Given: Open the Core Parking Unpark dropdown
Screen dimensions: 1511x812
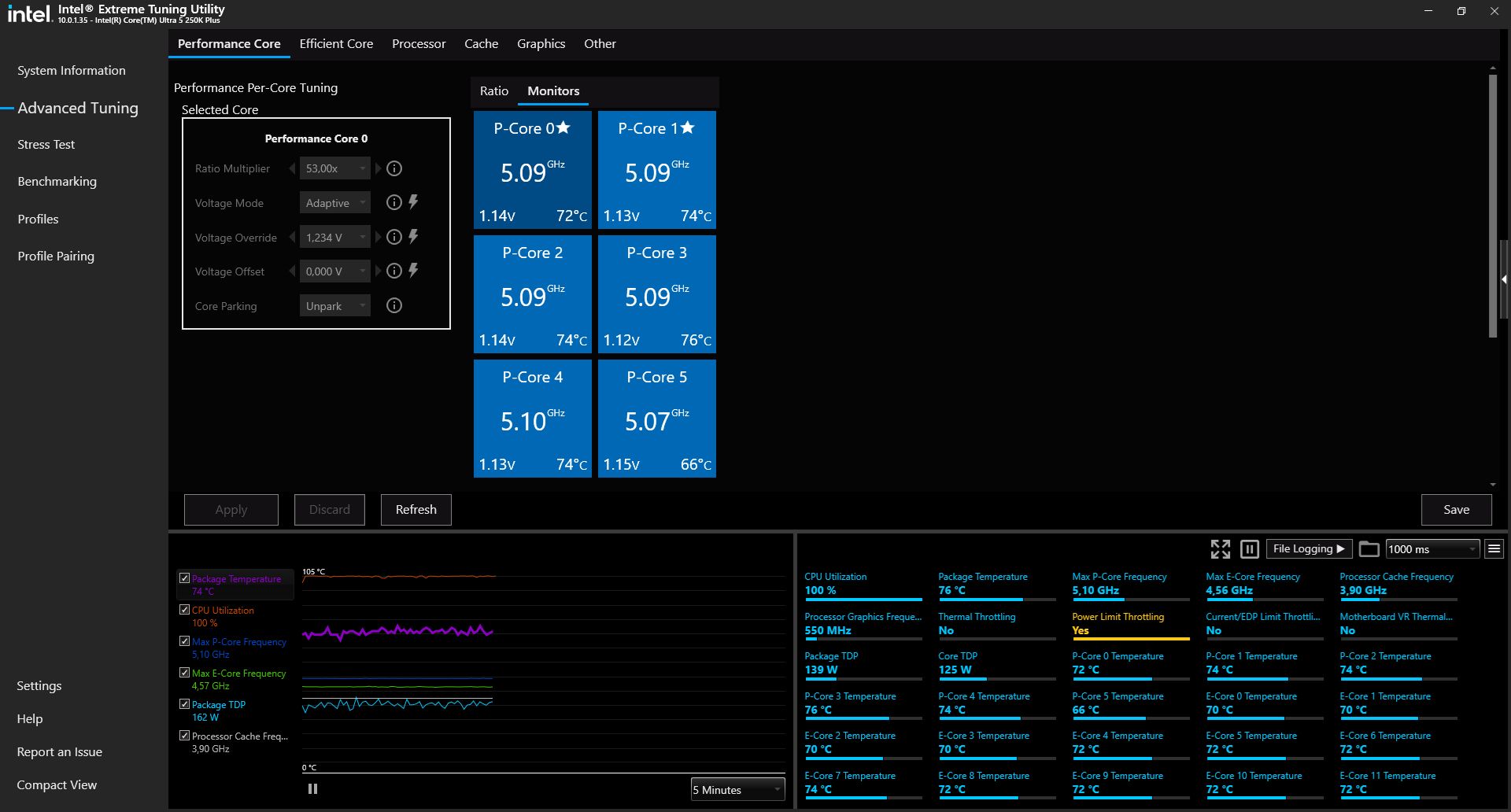Looking at the screenshot, I should (x=334, y=305).
